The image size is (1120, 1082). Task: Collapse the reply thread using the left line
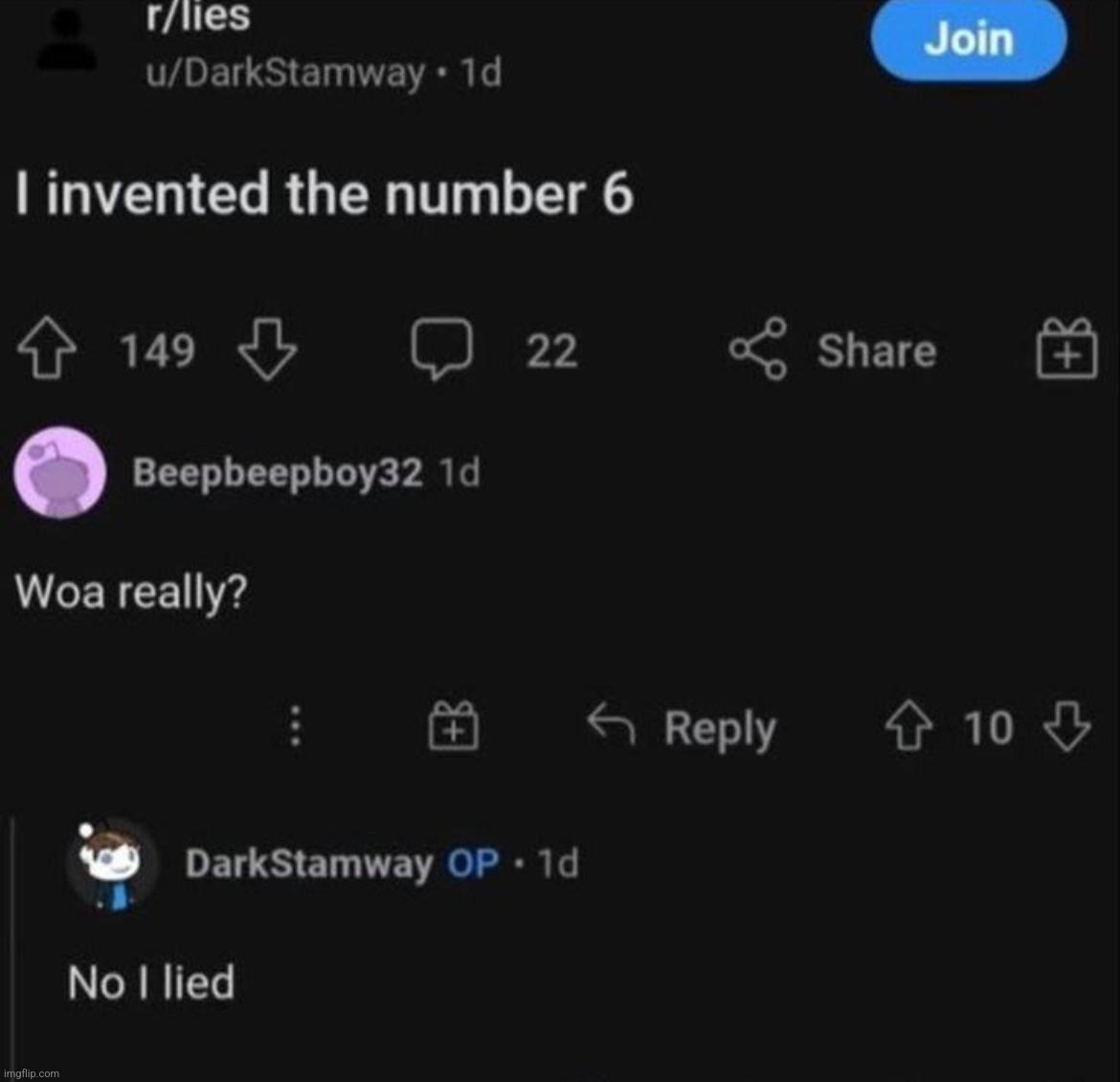[13, 948]
